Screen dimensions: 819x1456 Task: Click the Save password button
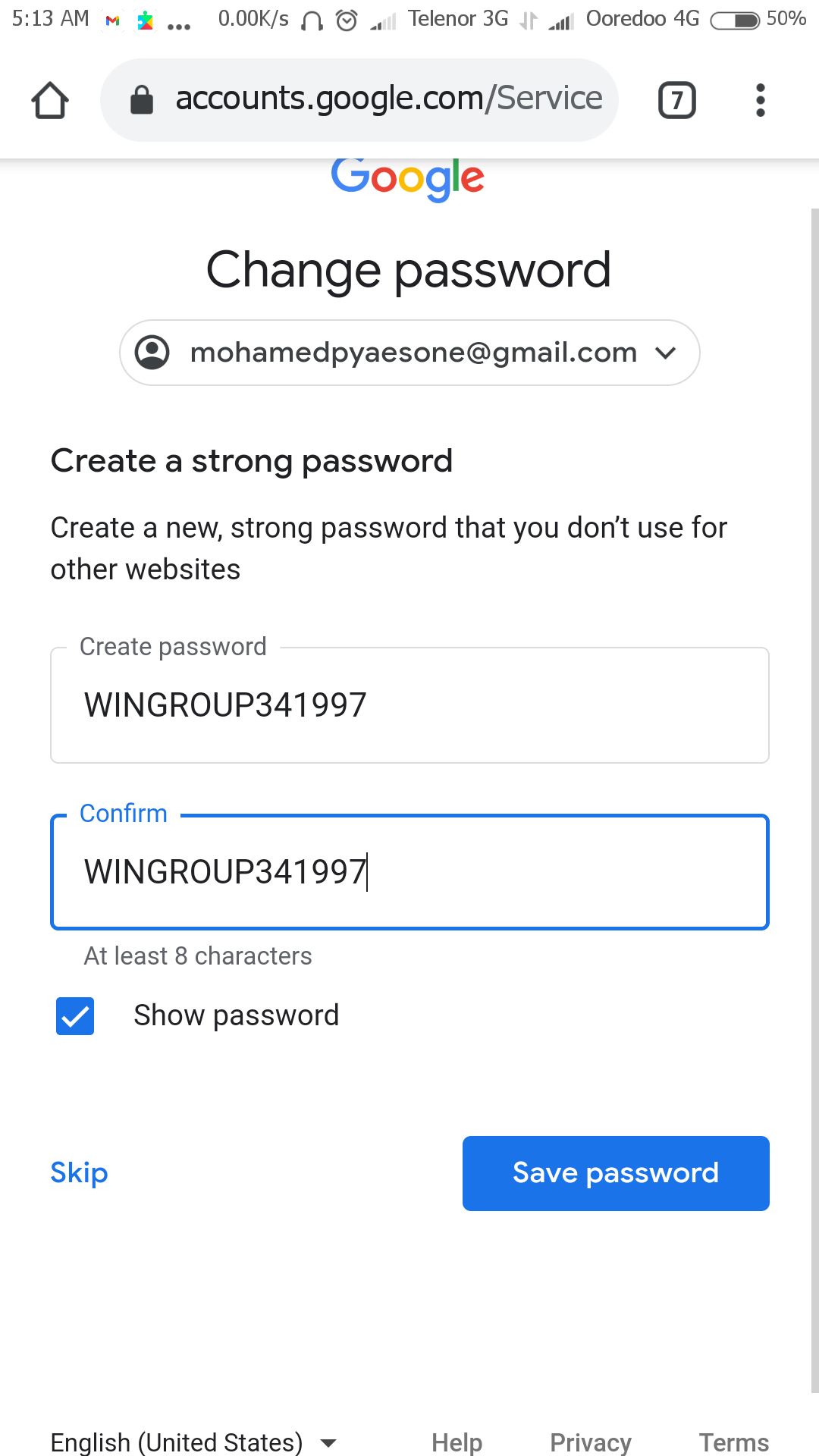616,1173
